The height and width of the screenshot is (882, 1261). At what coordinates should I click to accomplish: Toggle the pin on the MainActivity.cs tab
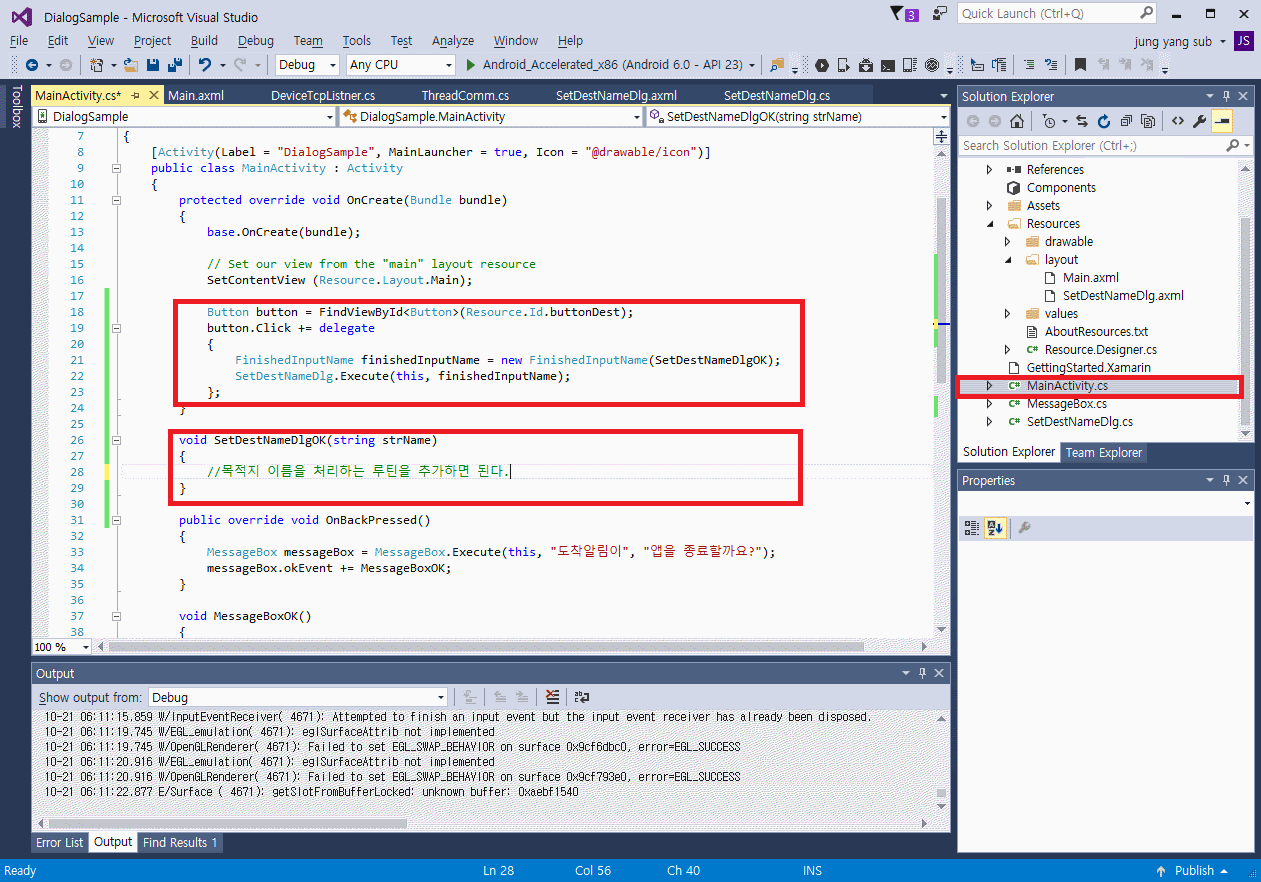coord(137,96)
